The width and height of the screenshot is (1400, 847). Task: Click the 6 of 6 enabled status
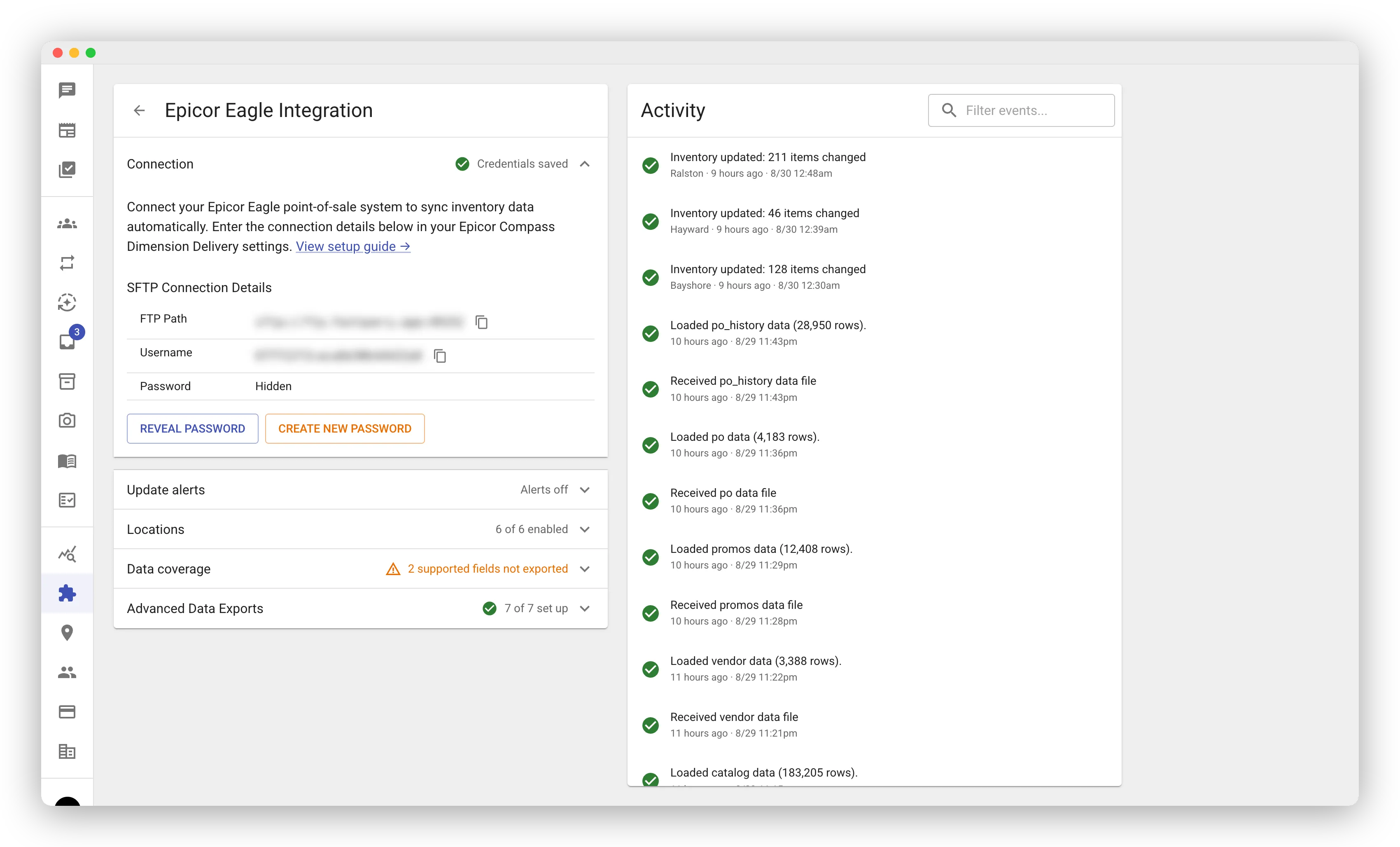531,529
